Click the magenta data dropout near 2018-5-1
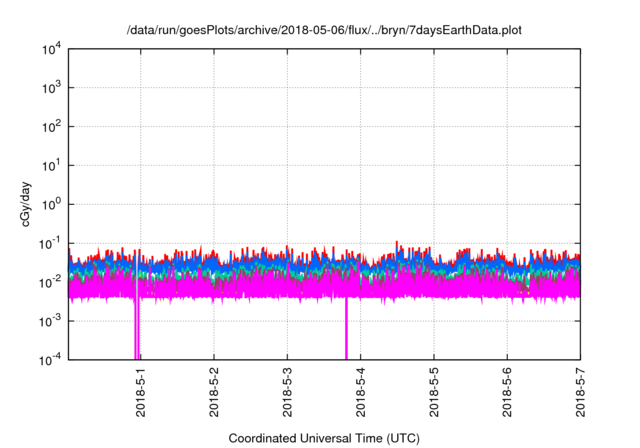Image resolution: width=640 pixels, height=448 pixels. click(x=137, y=328)
